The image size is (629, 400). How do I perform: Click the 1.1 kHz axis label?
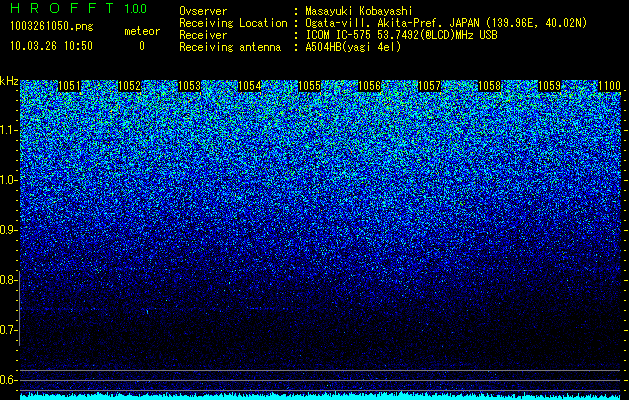click(8, 130)
